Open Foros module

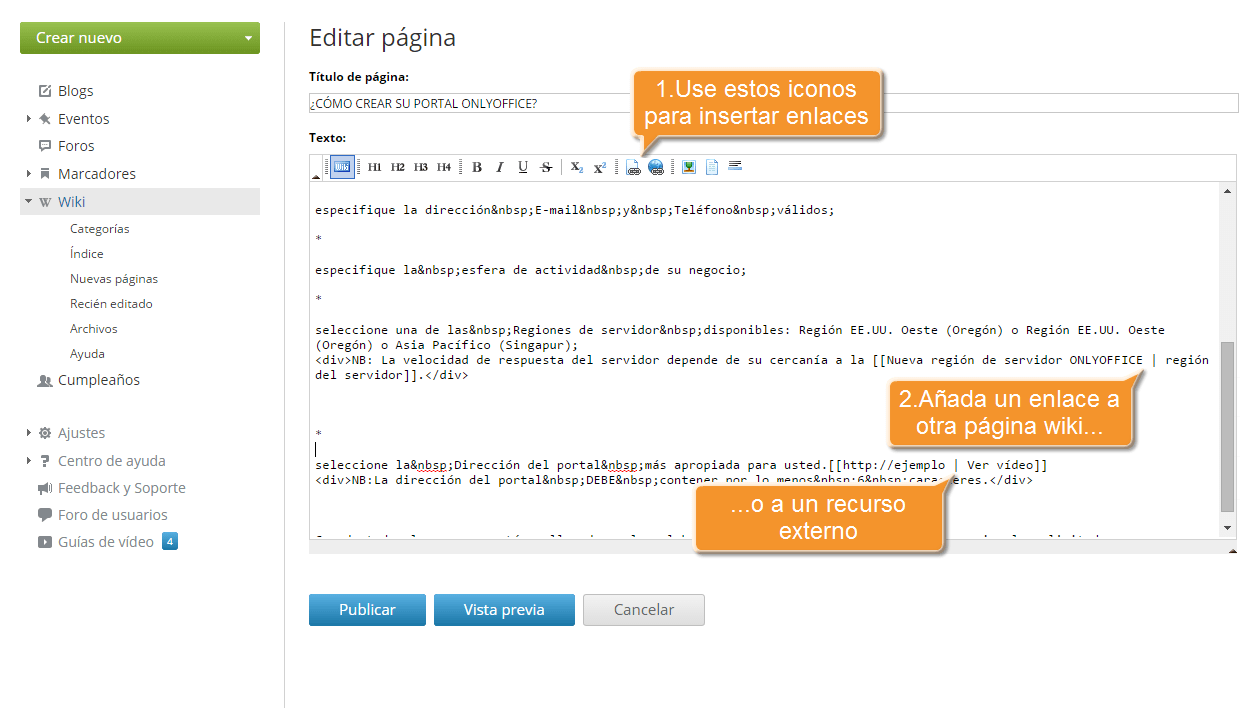(76, 146)
